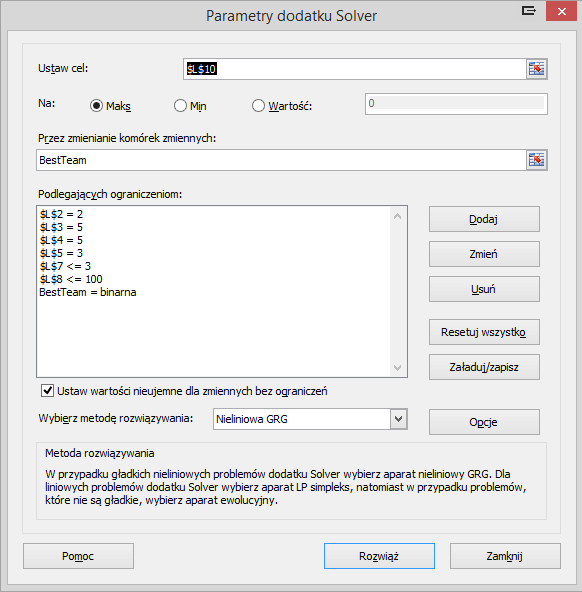Click the Zmień button
Viewport: 582px width, 592px height.
484,254
